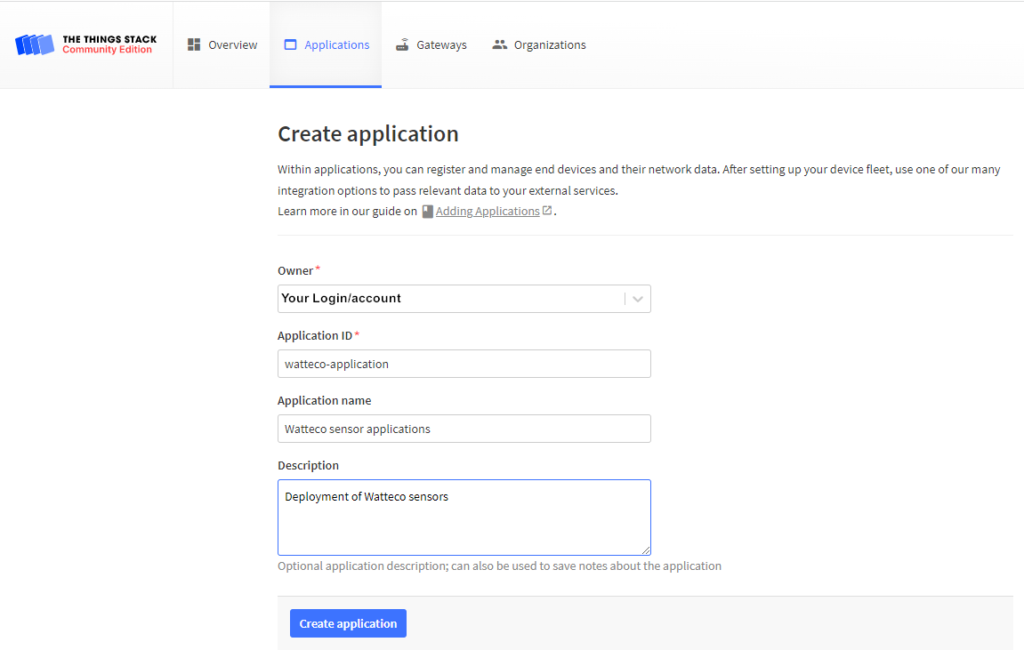Click into the Application name field
Screen dimensions: 1024x650
point(464,429)
